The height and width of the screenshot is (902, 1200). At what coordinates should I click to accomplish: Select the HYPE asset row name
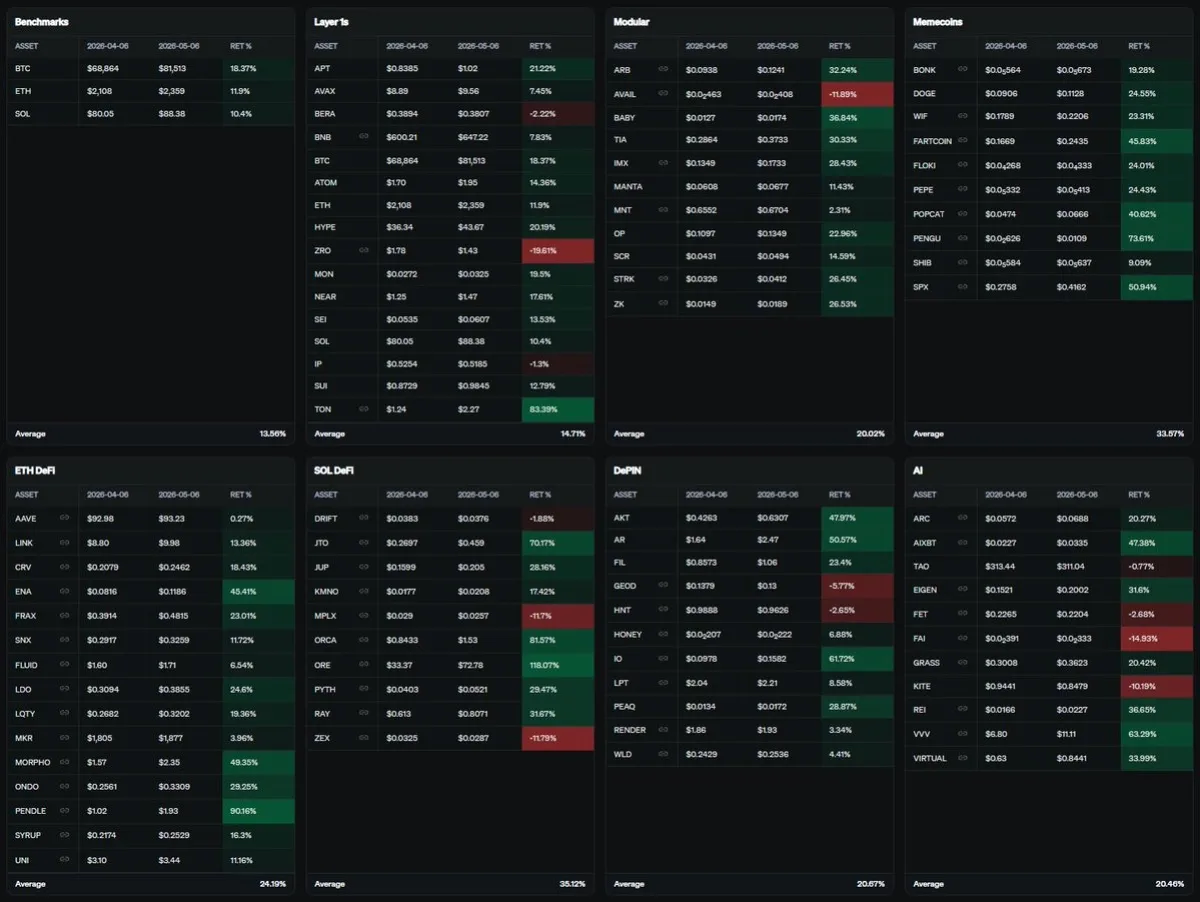(x=325, y=227)
